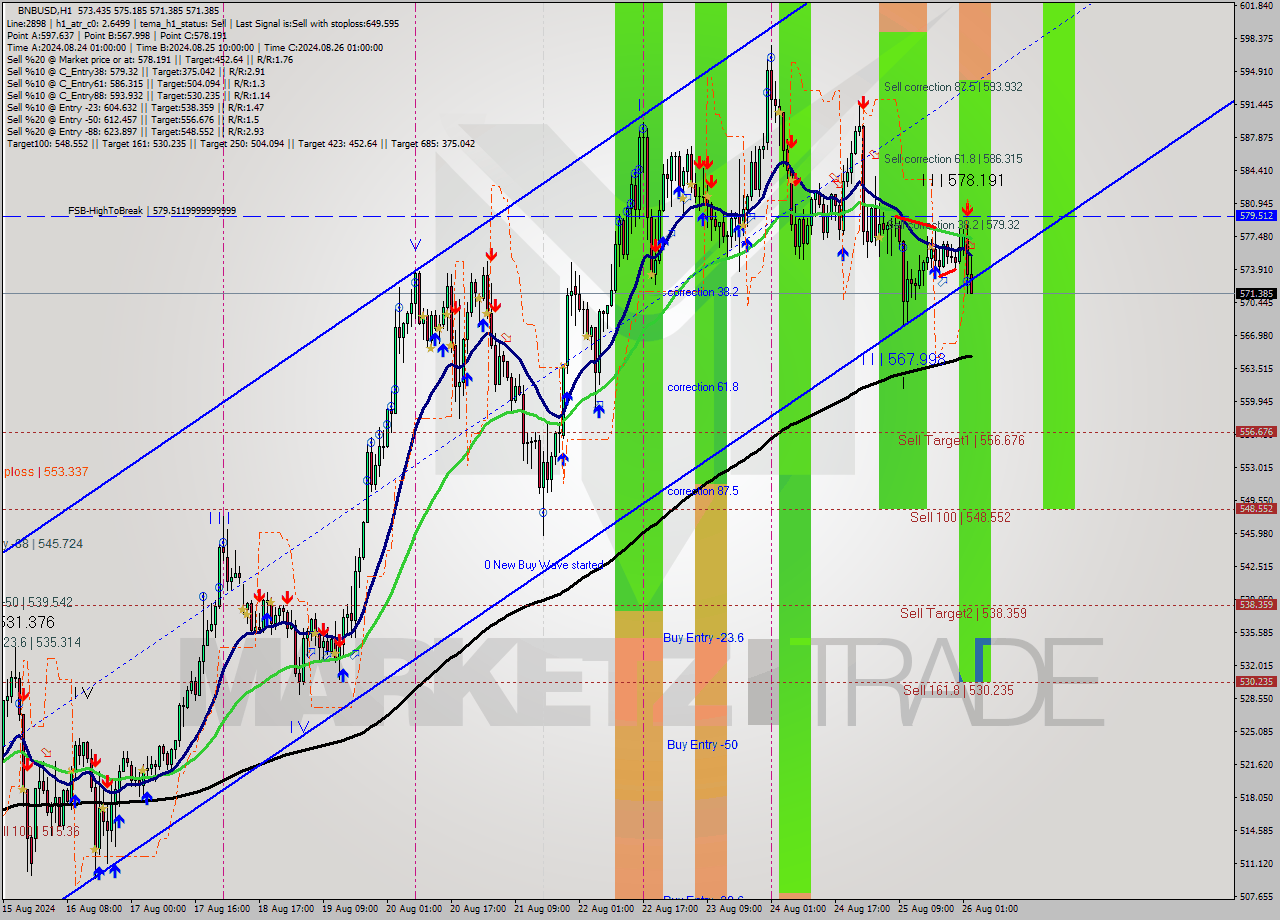Select the 'I I | 578.191' wave label
The width and height of the screenshot is (1280, 920).
coord(962,180)
